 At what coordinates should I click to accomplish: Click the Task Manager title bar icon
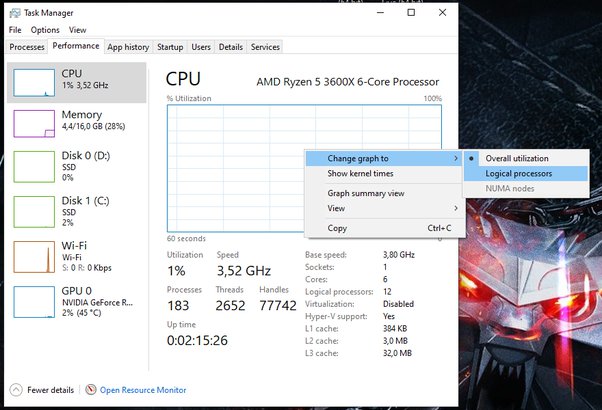[x=13, y=13]
